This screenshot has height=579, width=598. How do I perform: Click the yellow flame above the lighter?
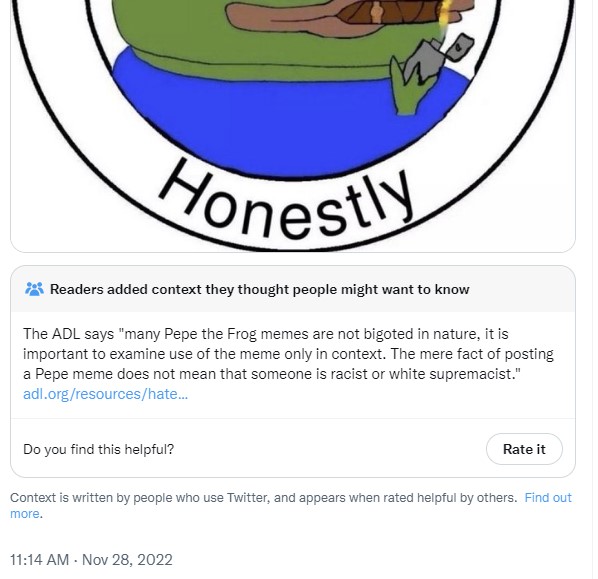coord(445,17)
